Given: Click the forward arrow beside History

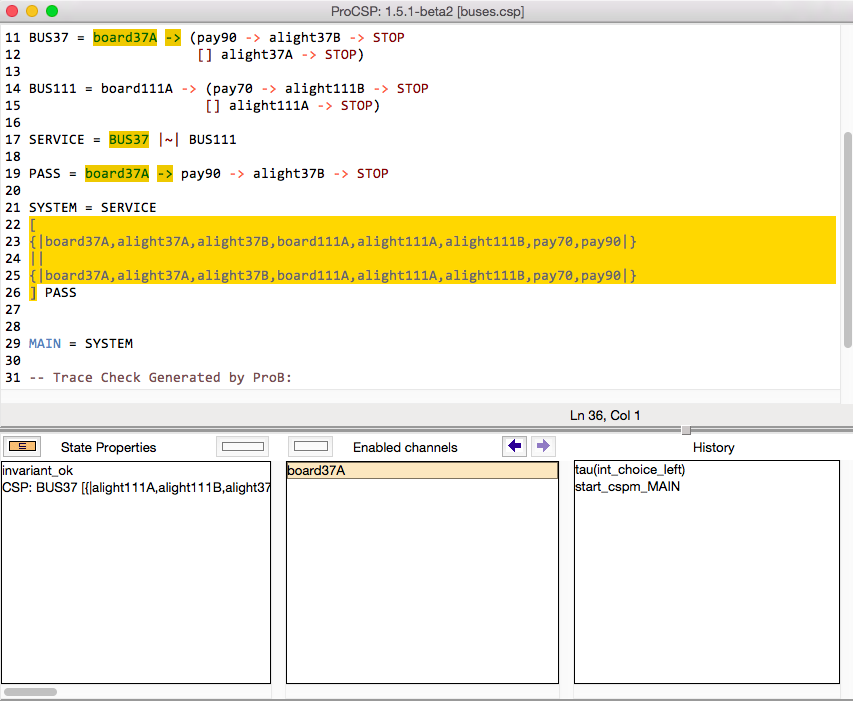Looking at the screenshot, I should coord(542,446).
